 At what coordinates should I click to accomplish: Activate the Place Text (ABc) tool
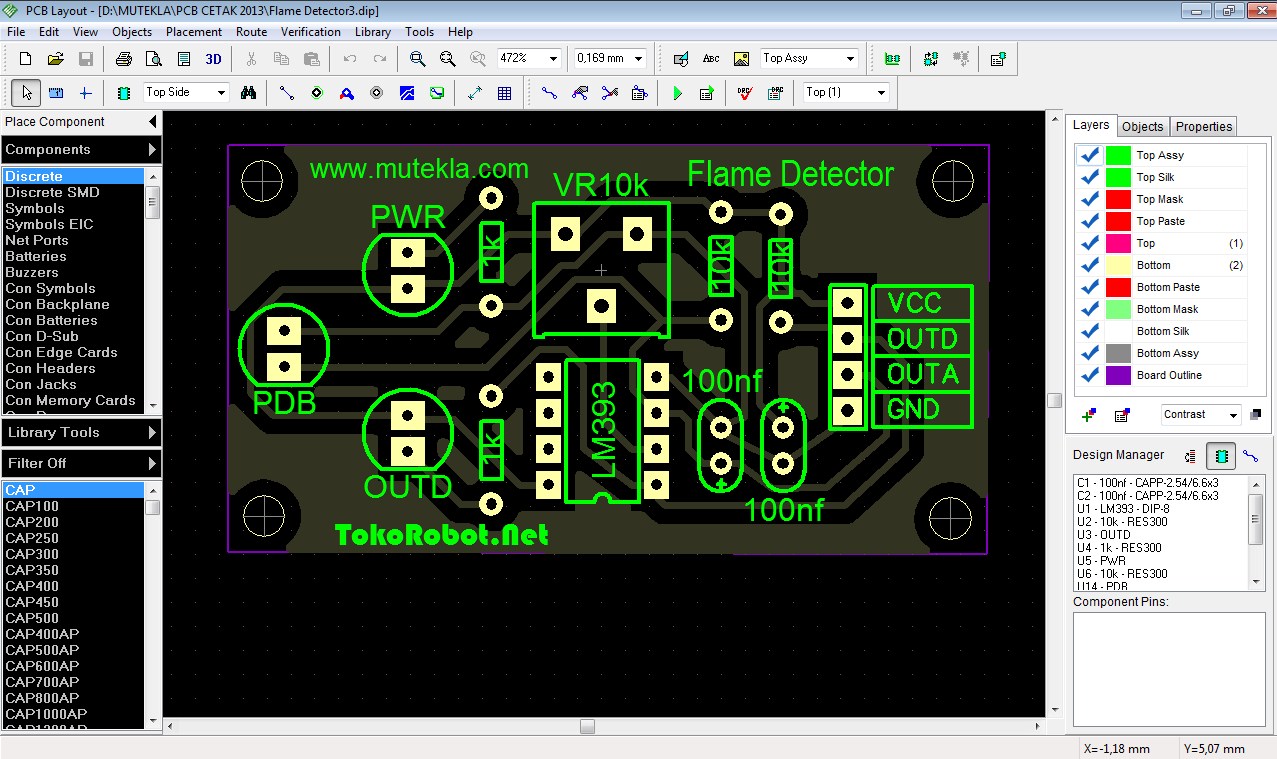[711, 58]
